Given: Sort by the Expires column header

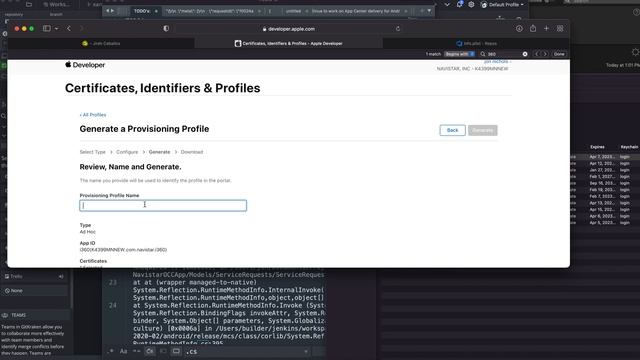Looking at the screenshot, I should pyautogui.click(x=597, y=147).
